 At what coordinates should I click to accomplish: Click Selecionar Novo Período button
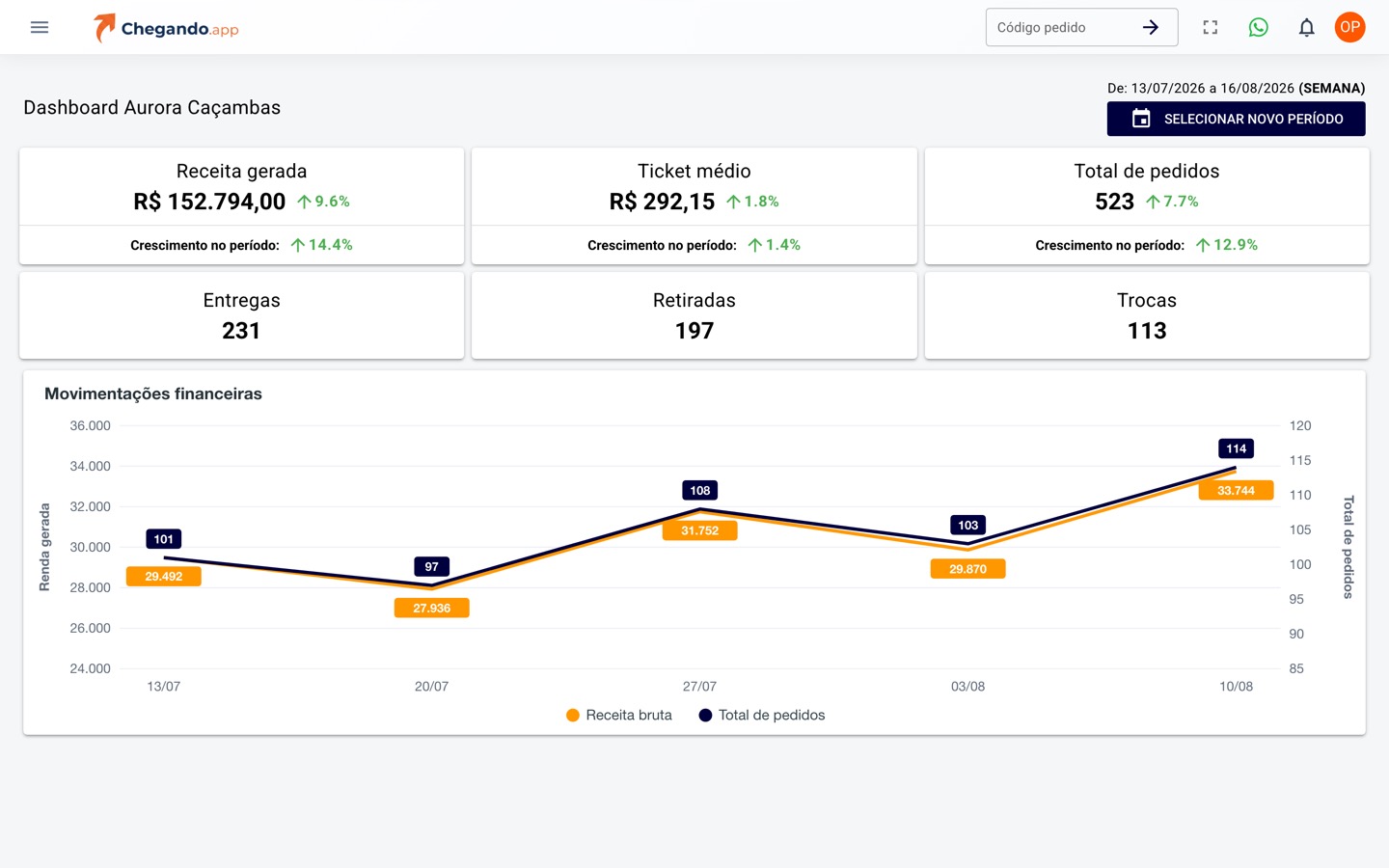(1236, 119)
